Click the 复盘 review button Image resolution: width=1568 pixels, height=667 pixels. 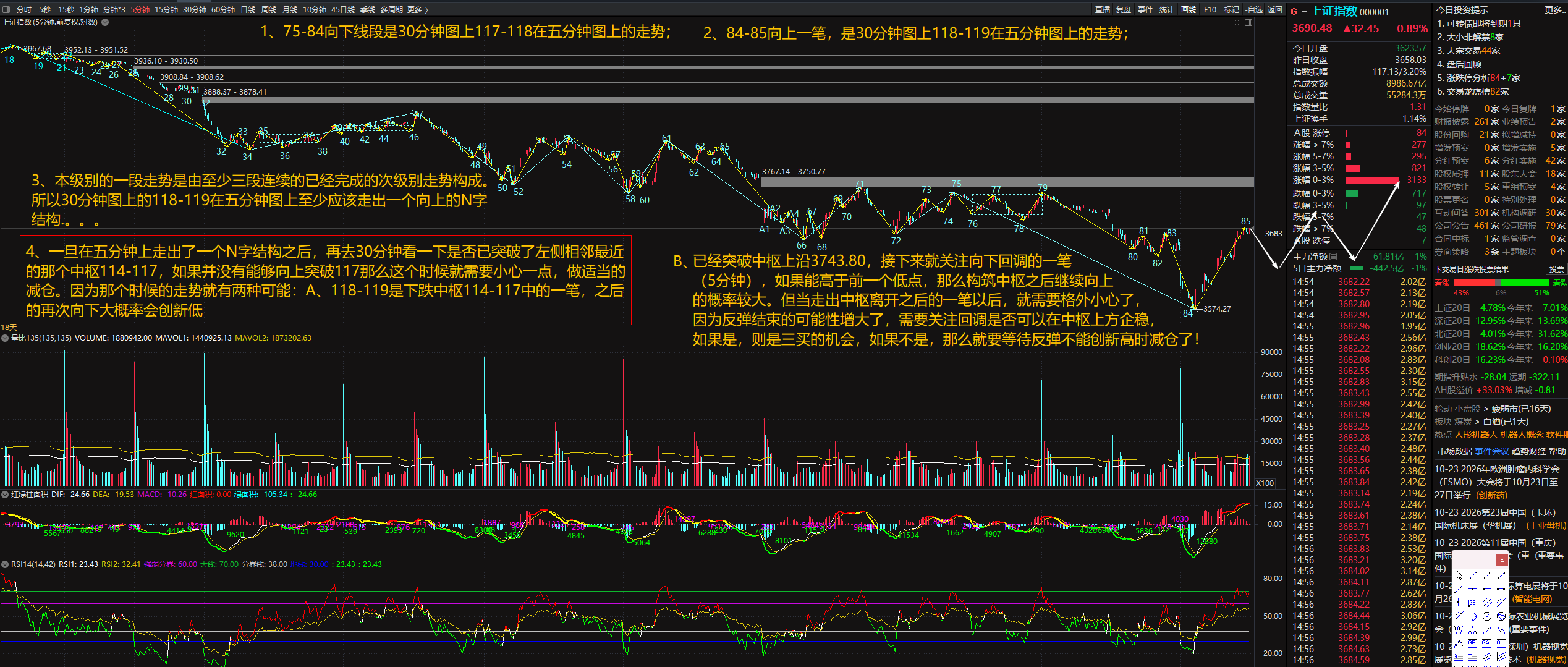1124,9
